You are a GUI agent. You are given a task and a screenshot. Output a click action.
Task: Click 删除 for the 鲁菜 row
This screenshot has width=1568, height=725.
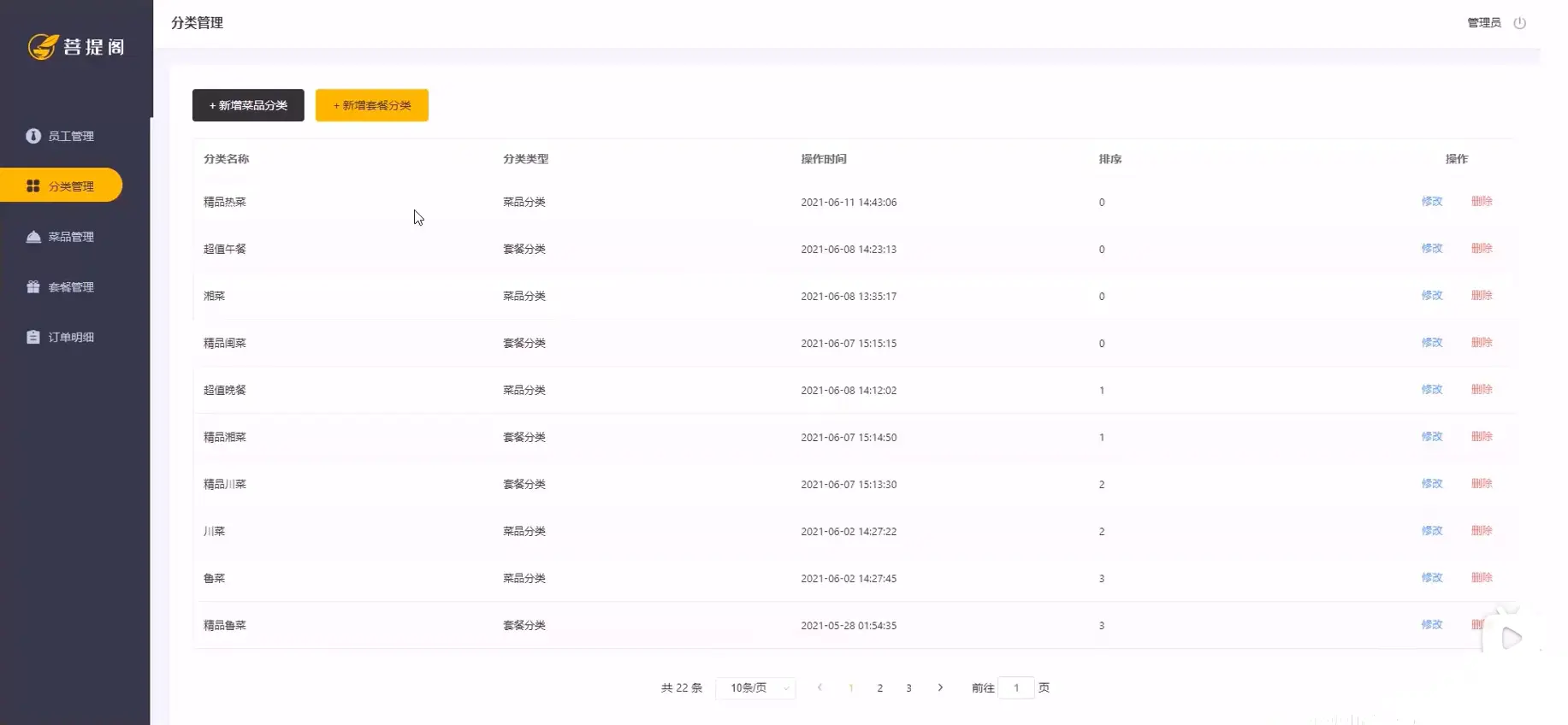(1482, 578)
